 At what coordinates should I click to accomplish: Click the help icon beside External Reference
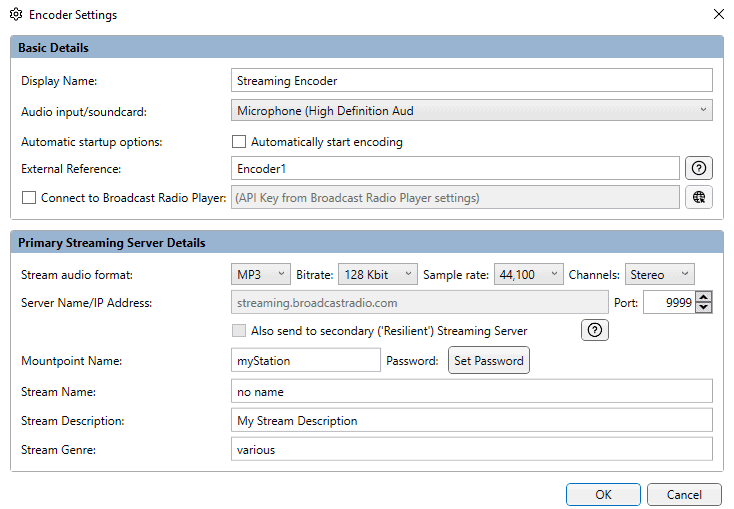click(698, 168)
